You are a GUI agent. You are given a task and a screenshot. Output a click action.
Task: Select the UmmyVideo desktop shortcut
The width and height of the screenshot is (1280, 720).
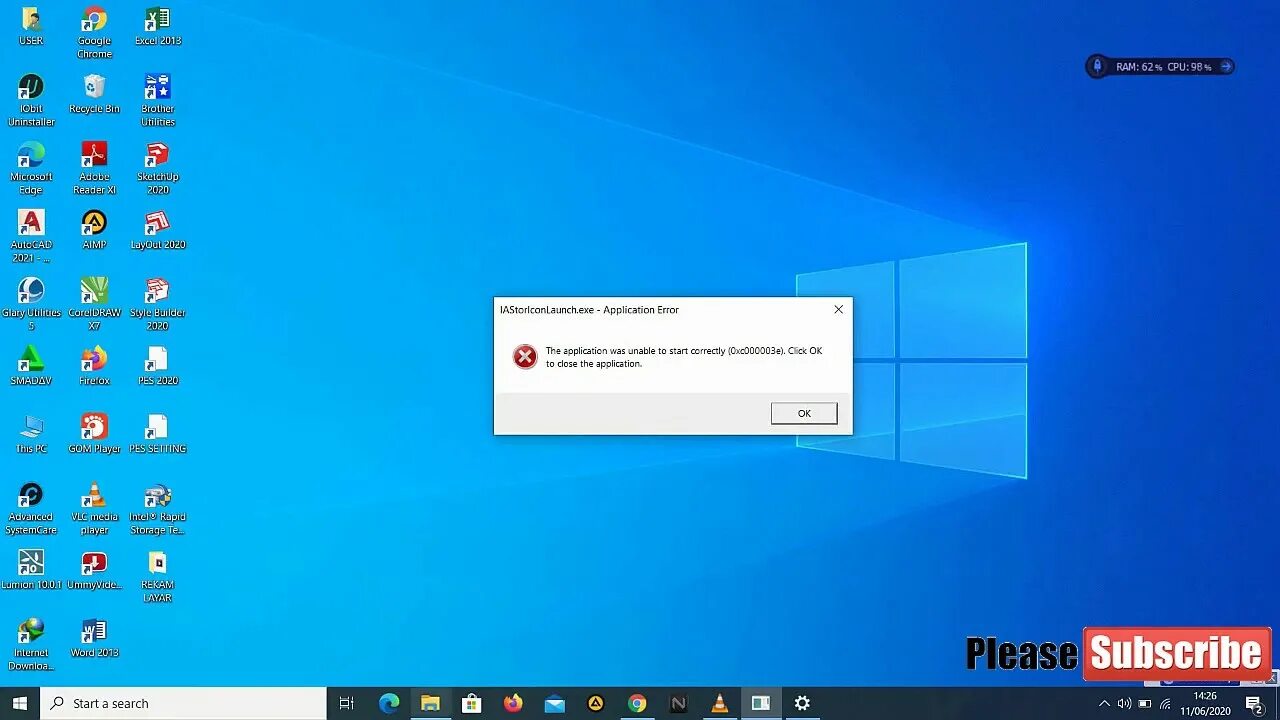pyautogui.click(x=94, y=571)
